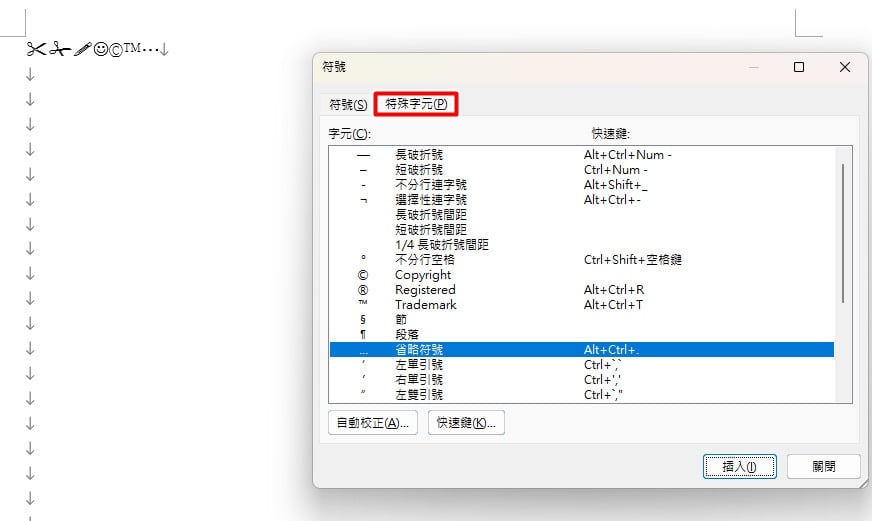This screenshot has width=872, height=521.
Task: Choose the 右單引號 quote entry
Action: coord(582,380)
